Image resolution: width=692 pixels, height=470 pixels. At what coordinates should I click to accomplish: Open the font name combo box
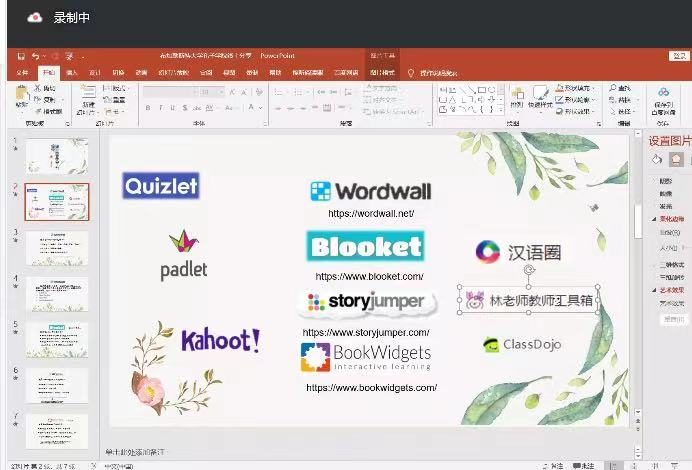(x=170, y=92)
